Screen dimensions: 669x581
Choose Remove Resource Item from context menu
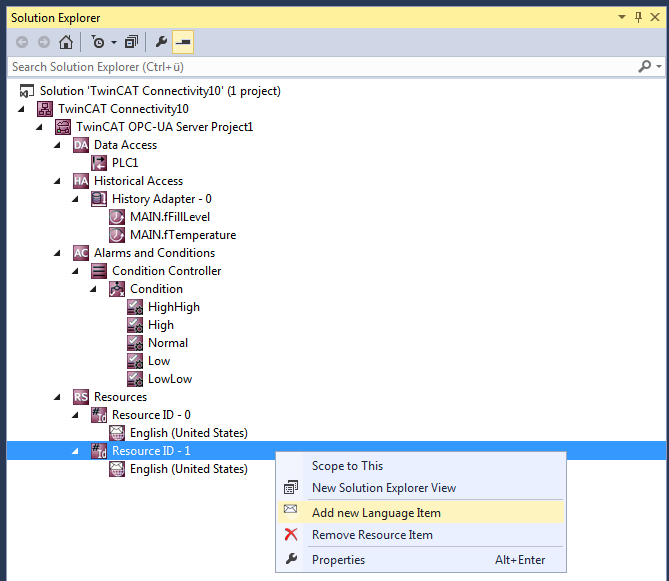click(x=421, y=535)
